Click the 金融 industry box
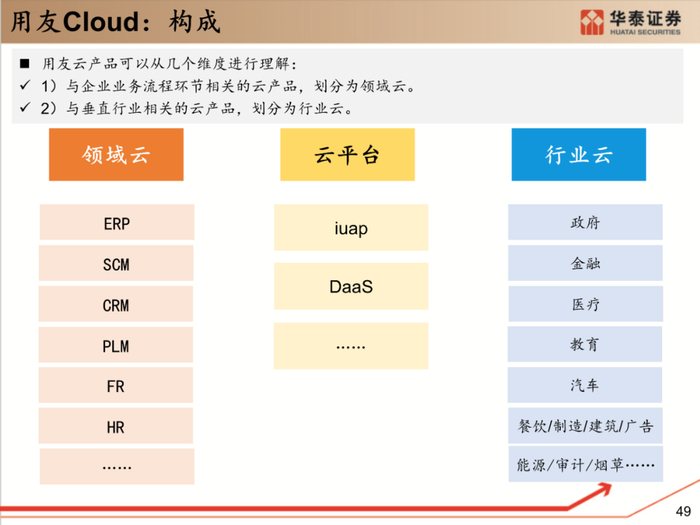The image size is (700, 525). 585,263
